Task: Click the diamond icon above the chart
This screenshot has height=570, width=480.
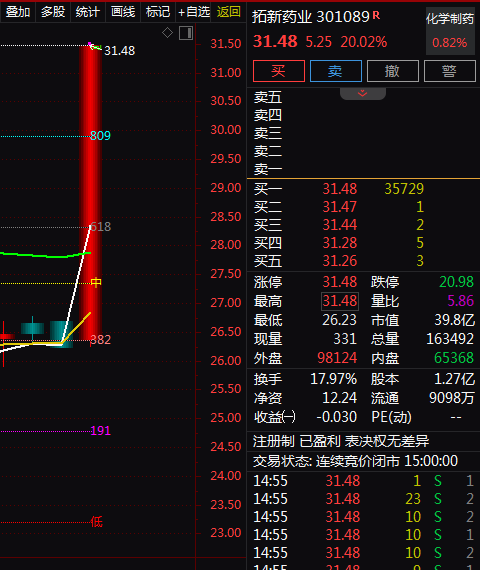Action: [x=167, y=33]
